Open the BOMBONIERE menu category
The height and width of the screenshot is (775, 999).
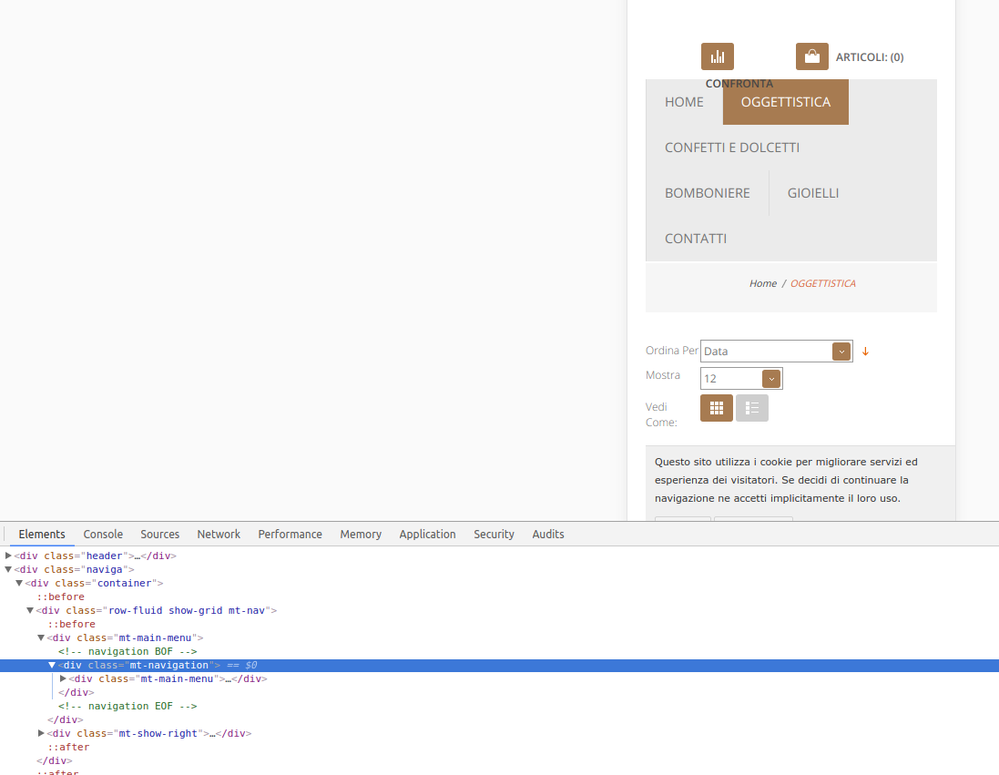707,193
